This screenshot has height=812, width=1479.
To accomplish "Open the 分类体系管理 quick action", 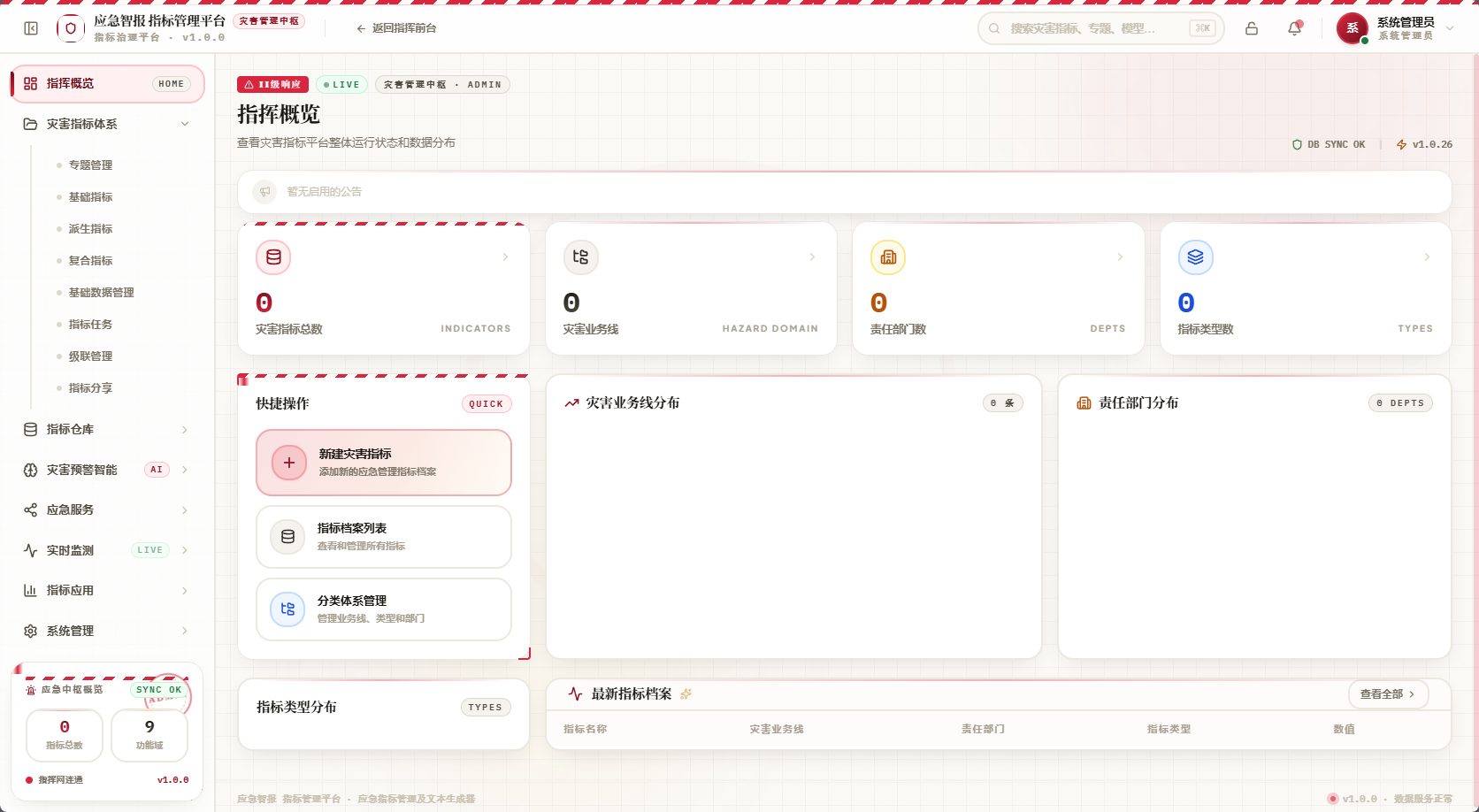I will (384, 609).
